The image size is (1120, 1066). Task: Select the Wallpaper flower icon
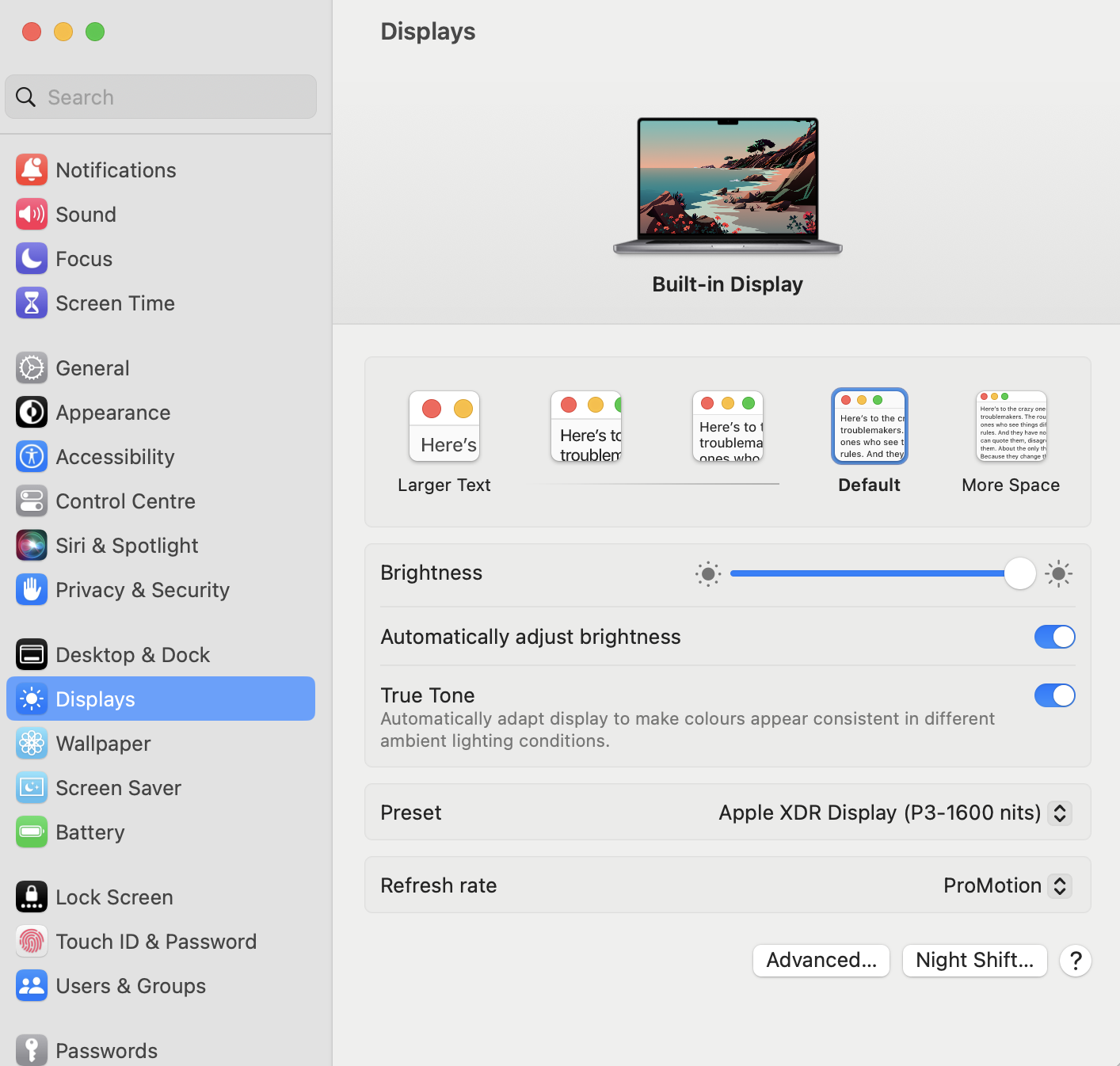click(x=32, y=744)
